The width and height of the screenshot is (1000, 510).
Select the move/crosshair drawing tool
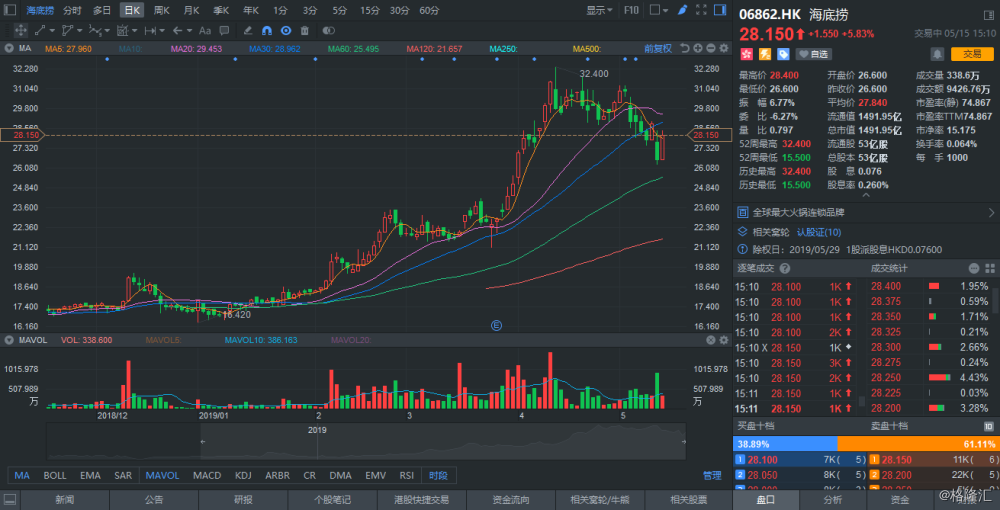pyautogui.click(x=20, y=30)
